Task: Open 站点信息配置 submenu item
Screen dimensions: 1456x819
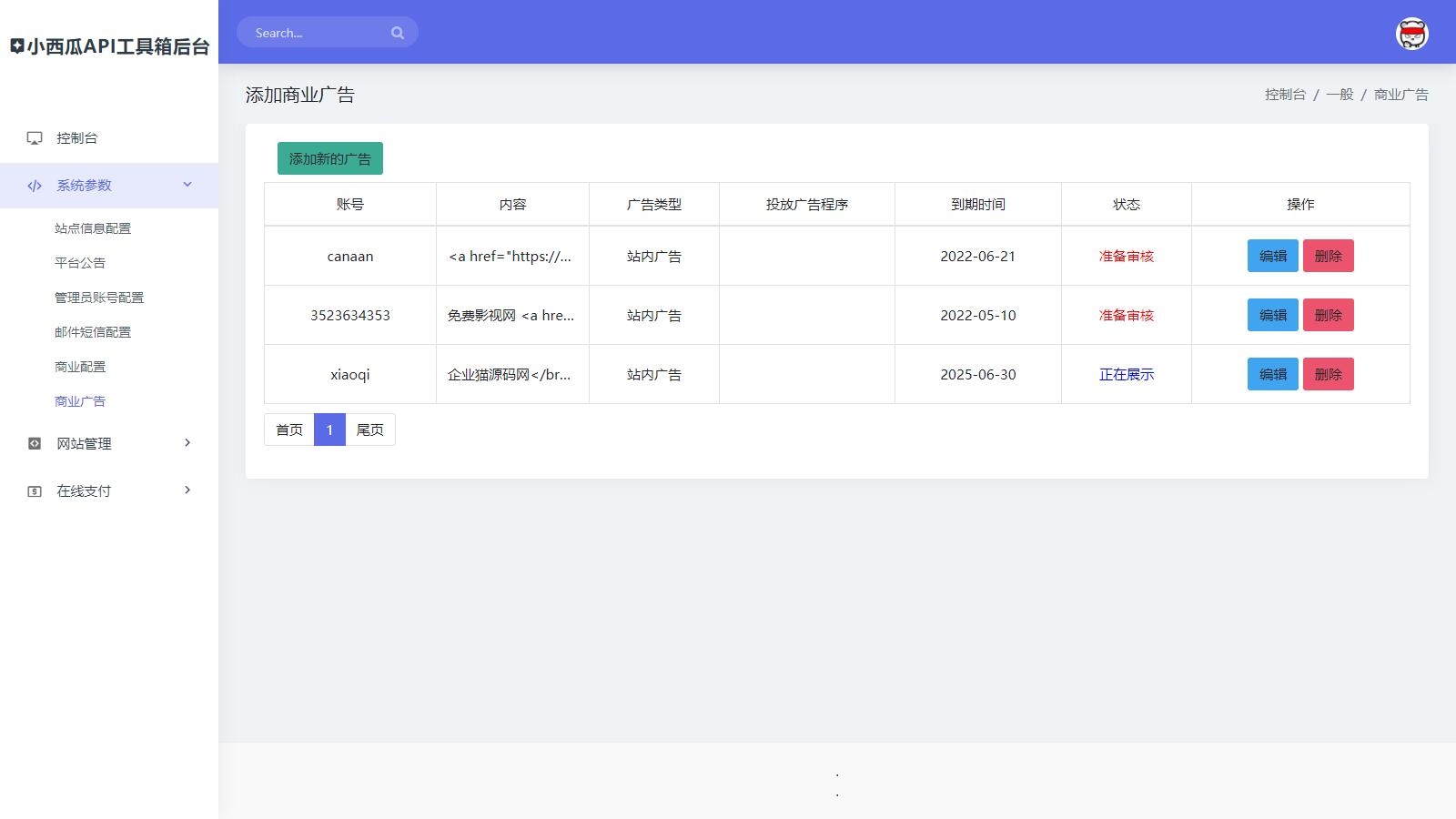Action: [x=93, y=228]
